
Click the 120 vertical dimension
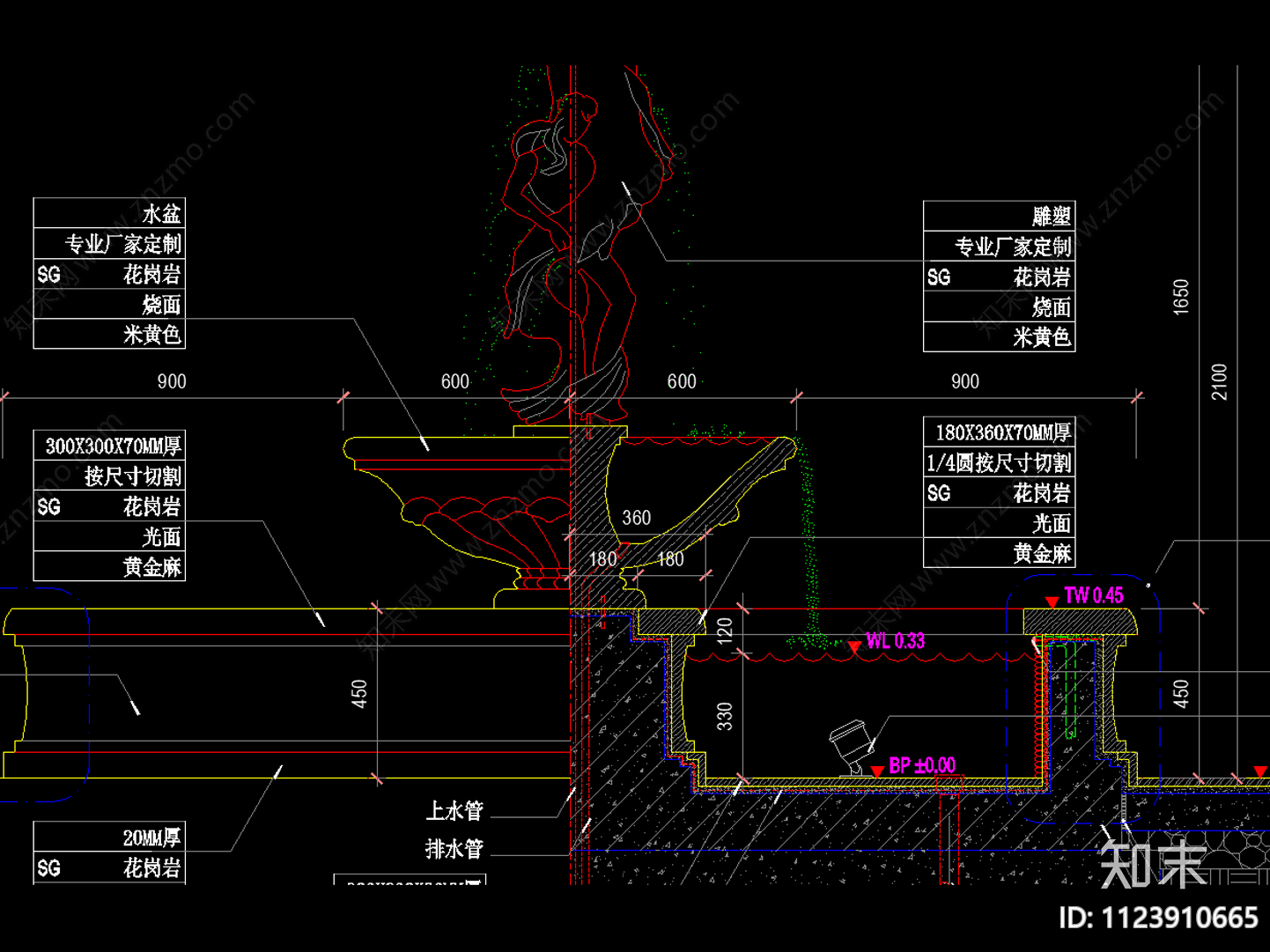[724, 631]
